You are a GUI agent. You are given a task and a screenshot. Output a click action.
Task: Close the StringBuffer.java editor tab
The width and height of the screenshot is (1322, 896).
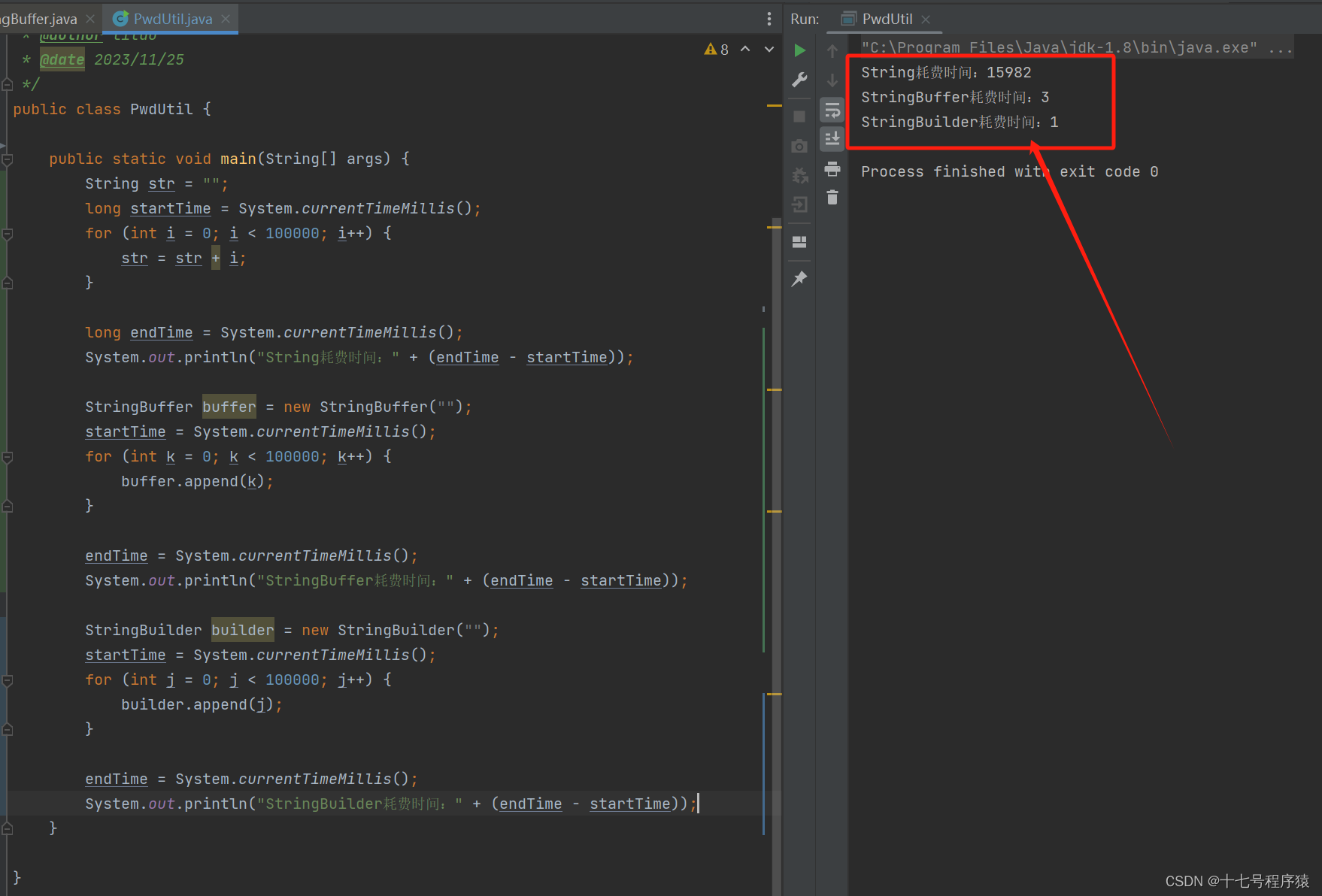click(x=90, y=19)
